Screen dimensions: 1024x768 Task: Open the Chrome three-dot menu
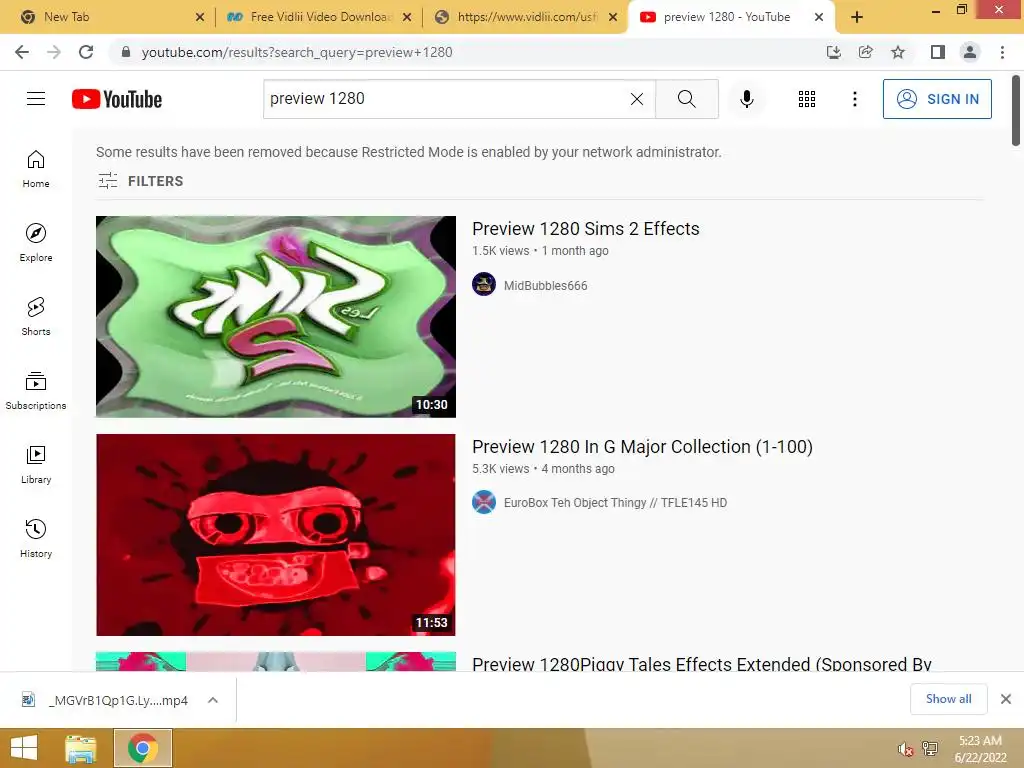click(x=1002, y=52)
